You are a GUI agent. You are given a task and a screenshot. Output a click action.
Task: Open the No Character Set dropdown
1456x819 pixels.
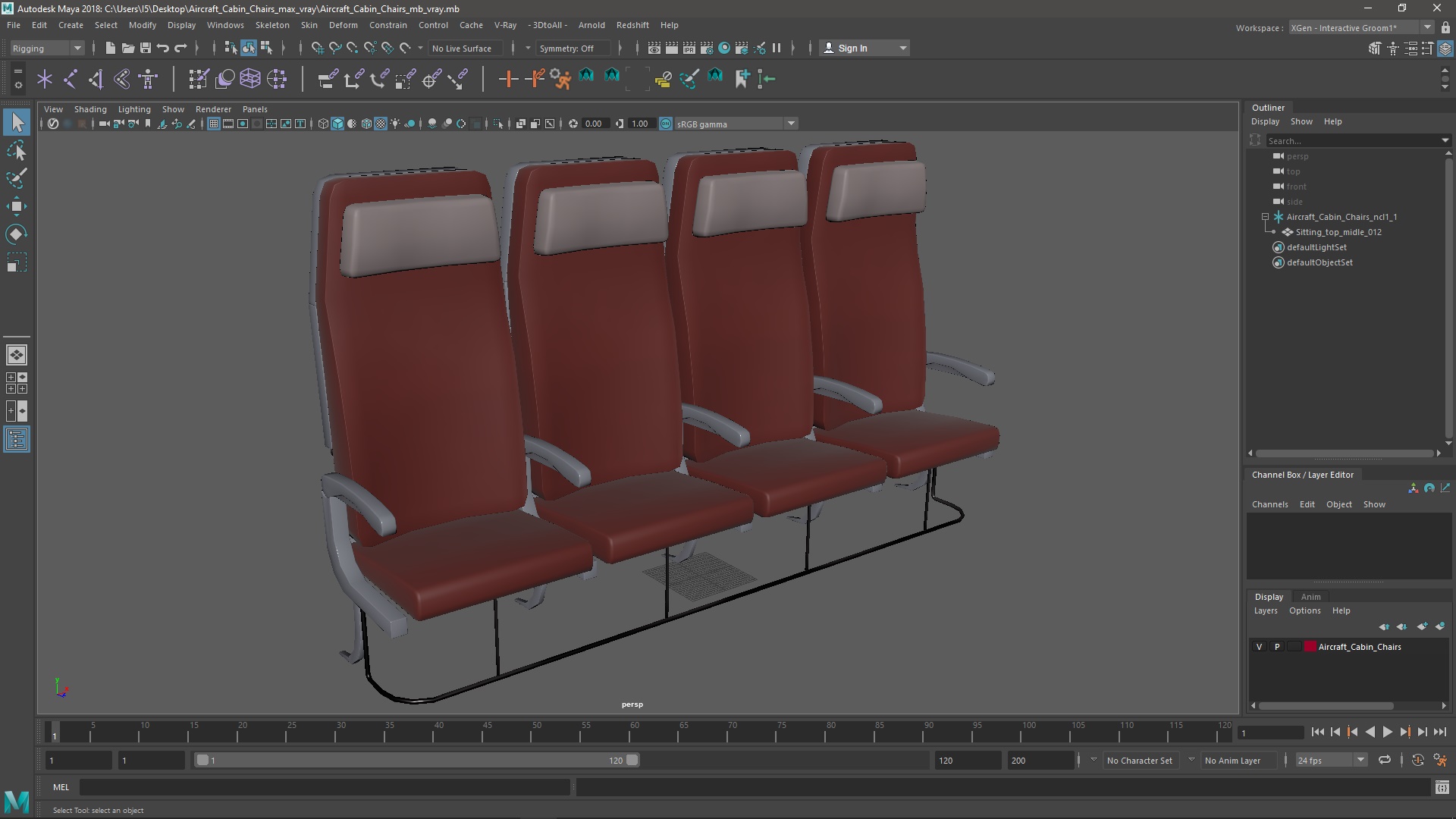click(1140, 760)
